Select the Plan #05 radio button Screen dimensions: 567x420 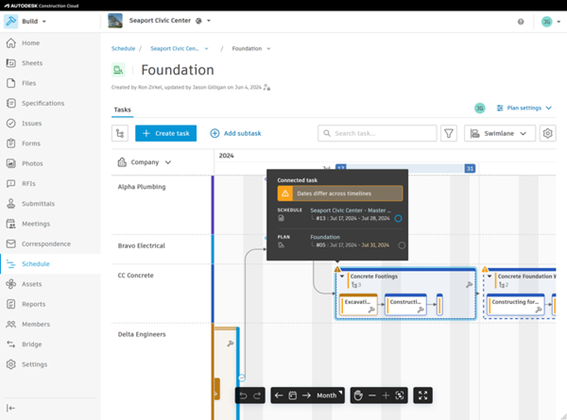click(401, 245)
